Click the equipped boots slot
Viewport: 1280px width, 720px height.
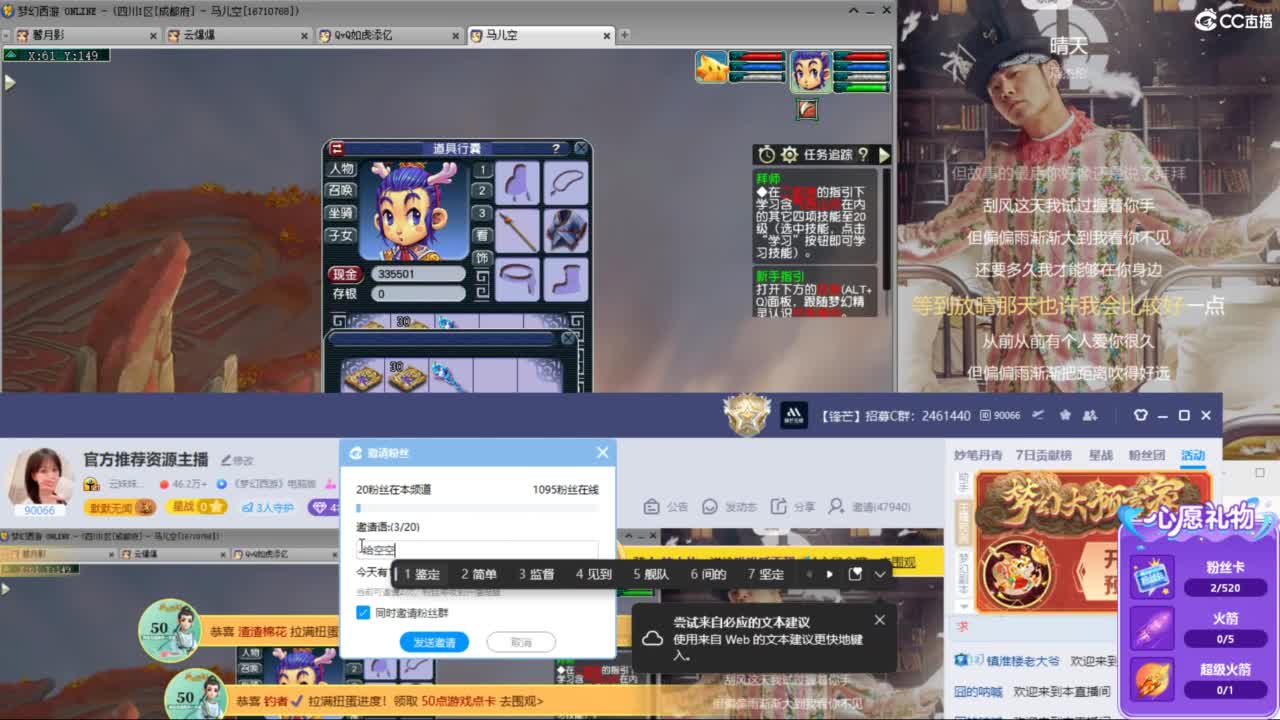point(566,278)
